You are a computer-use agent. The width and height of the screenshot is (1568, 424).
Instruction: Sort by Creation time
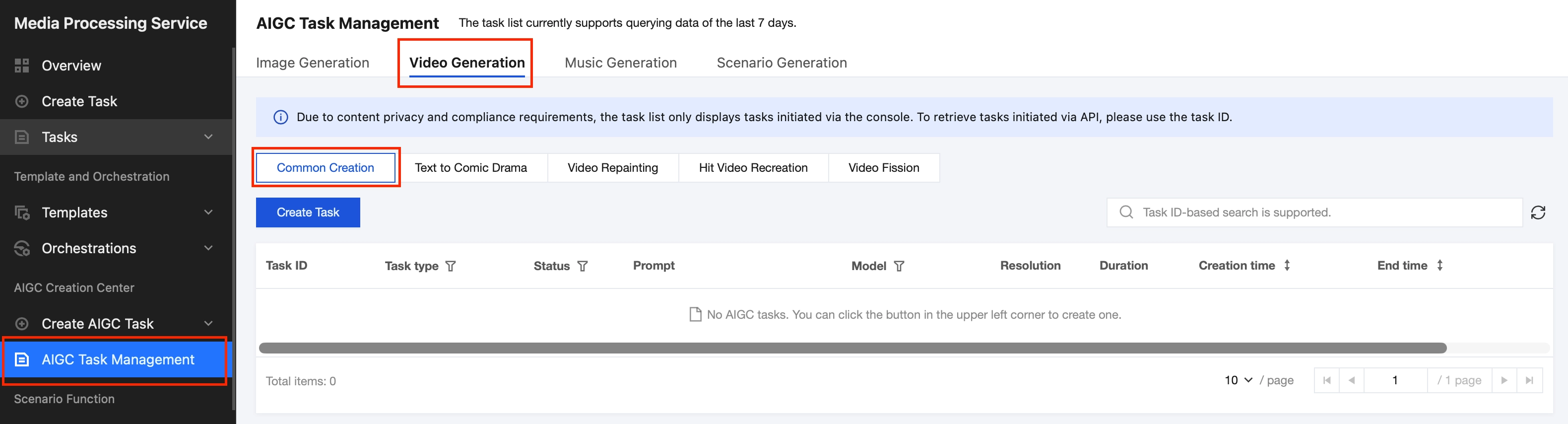[1287, 266]
